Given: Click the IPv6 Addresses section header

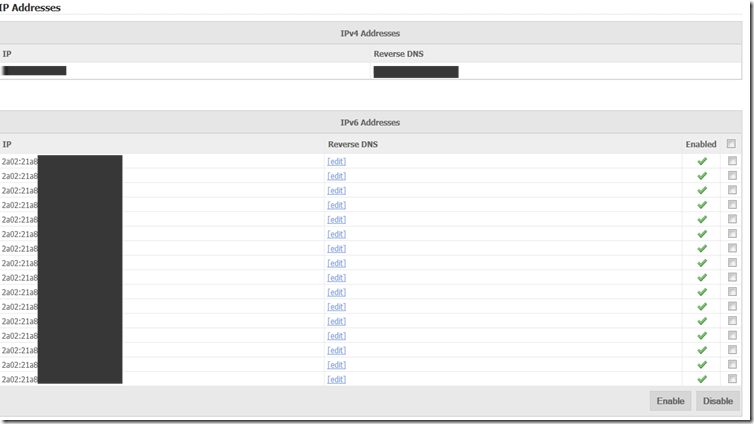Looking at the screenshot, I should (370, 123).
